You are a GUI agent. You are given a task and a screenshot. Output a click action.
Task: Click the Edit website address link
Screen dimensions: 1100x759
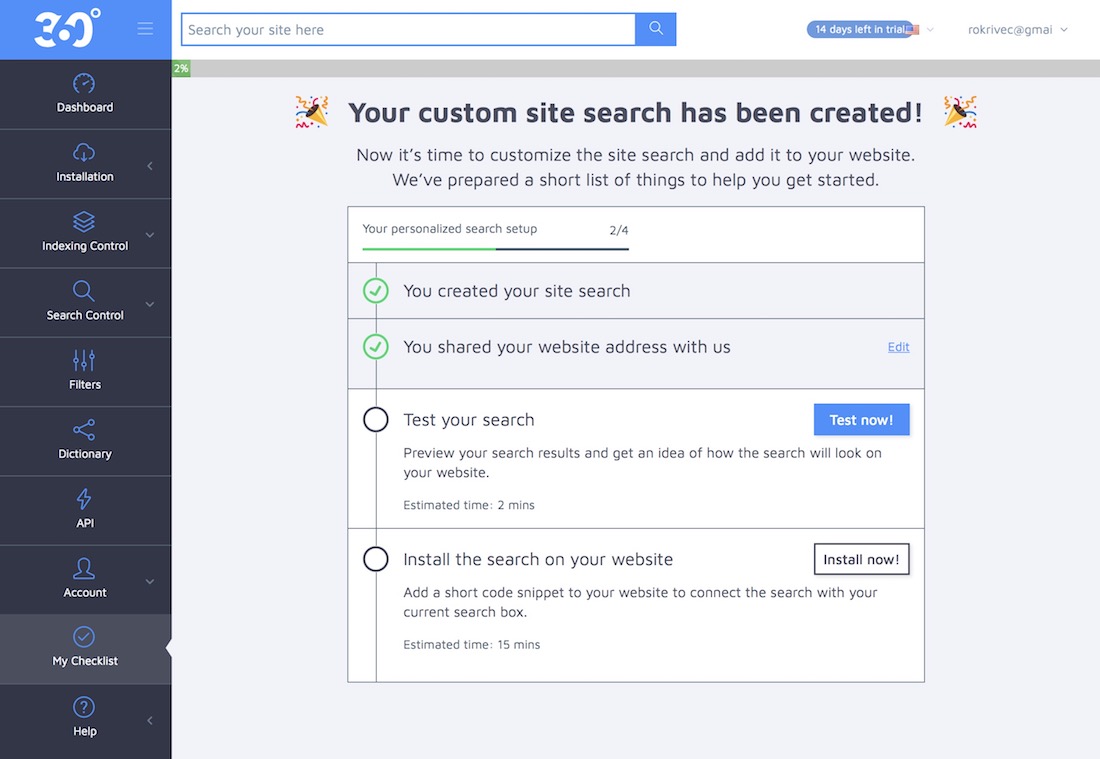coord(898,347)
